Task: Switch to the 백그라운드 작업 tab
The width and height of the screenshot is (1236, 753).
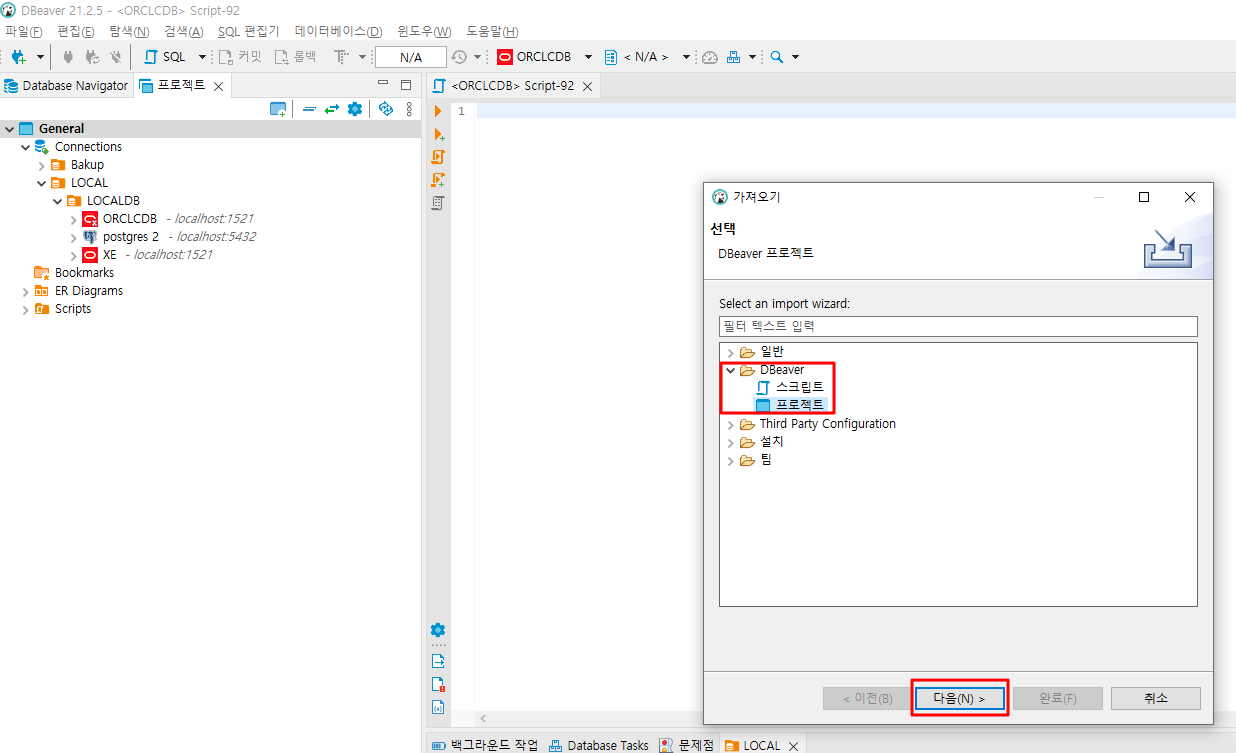Action: click(484, 745)
